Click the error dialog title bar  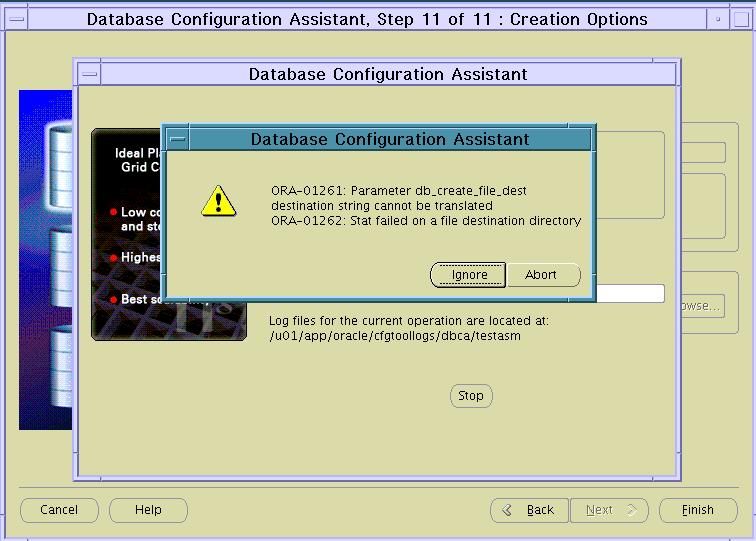[x=390, y=139]
